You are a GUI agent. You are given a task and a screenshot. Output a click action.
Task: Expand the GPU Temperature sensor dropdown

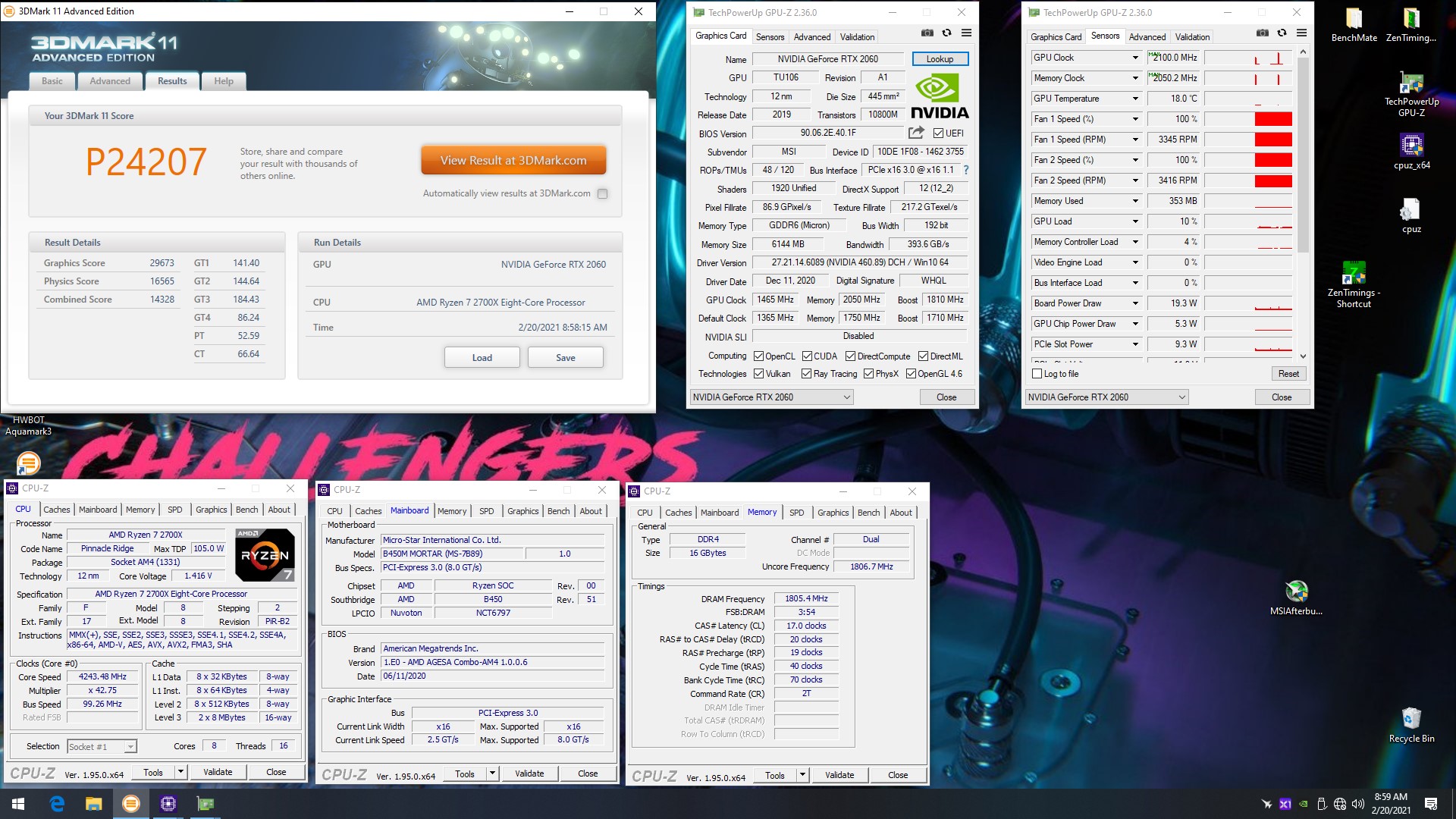[x=1135, y=99]
